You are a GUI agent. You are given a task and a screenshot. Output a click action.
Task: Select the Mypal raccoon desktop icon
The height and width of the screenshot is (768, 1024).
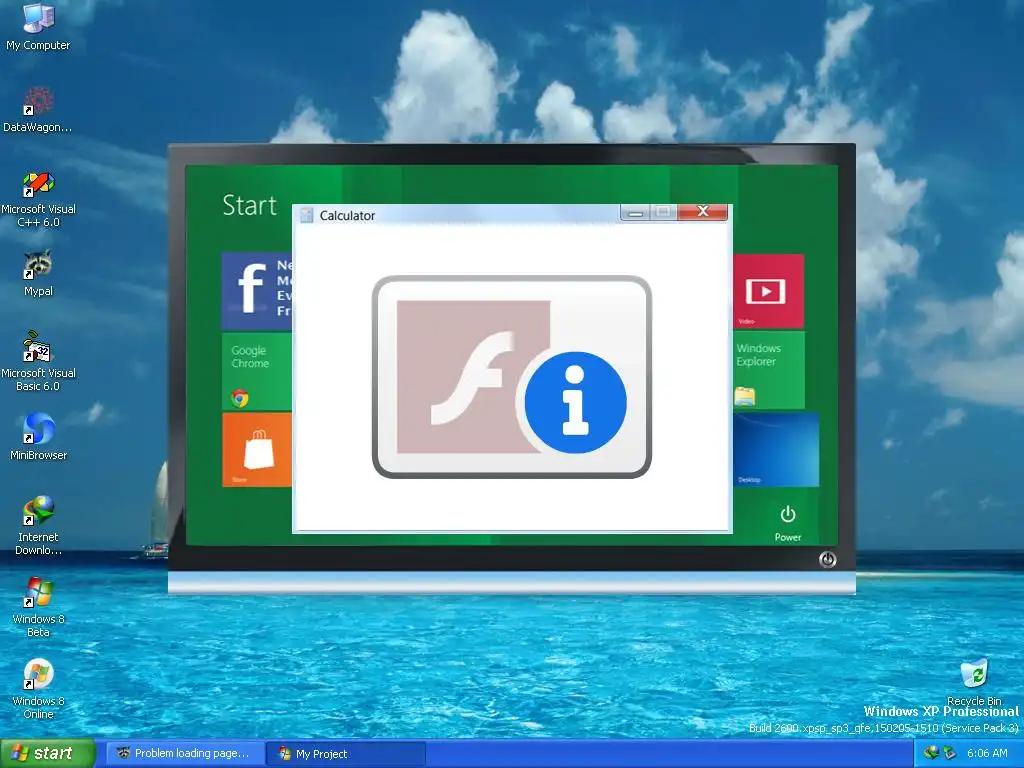[x=38, y=273]
